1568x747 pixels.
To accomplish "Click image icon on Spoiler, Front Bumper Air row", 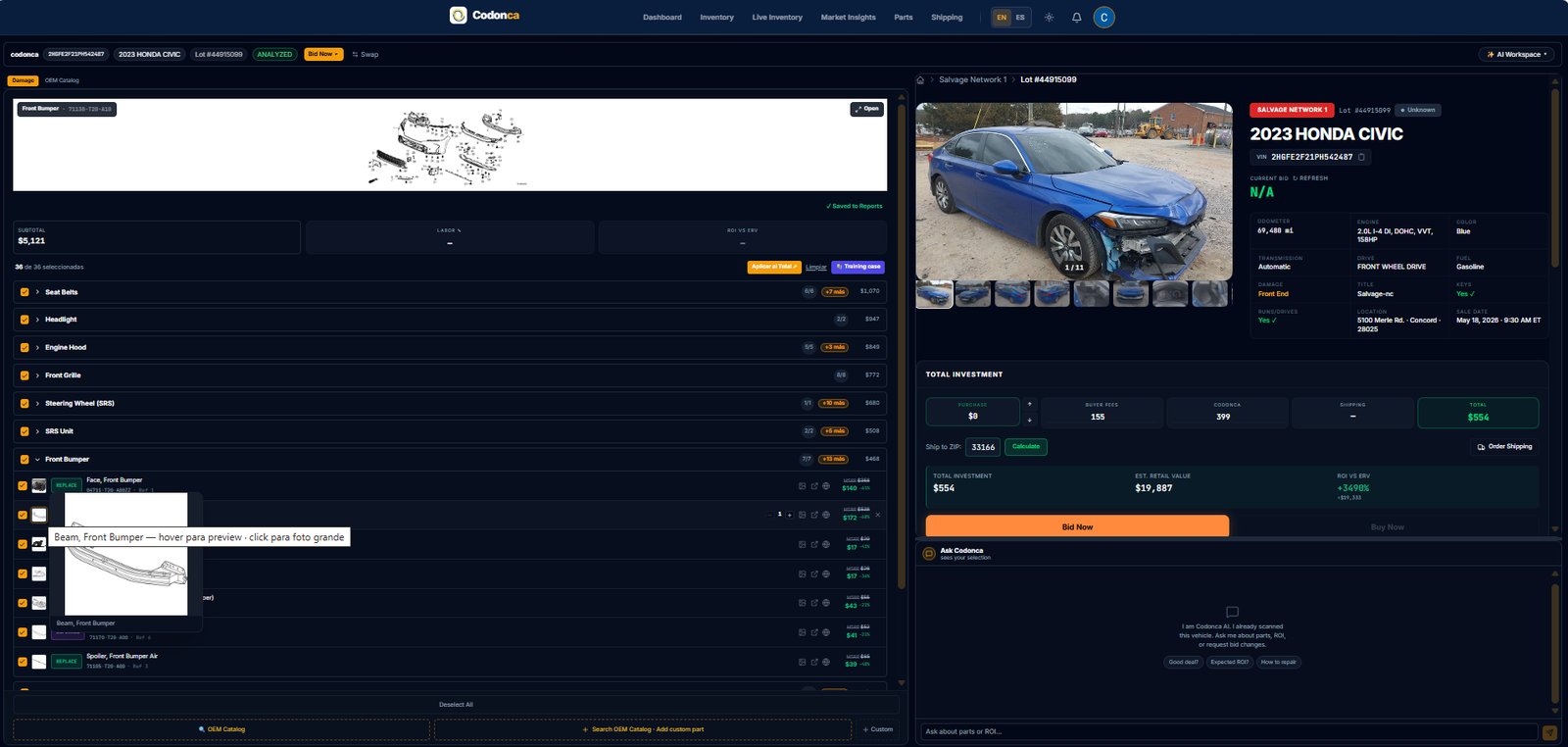I will pyautogui.click(x=802, y=663).
